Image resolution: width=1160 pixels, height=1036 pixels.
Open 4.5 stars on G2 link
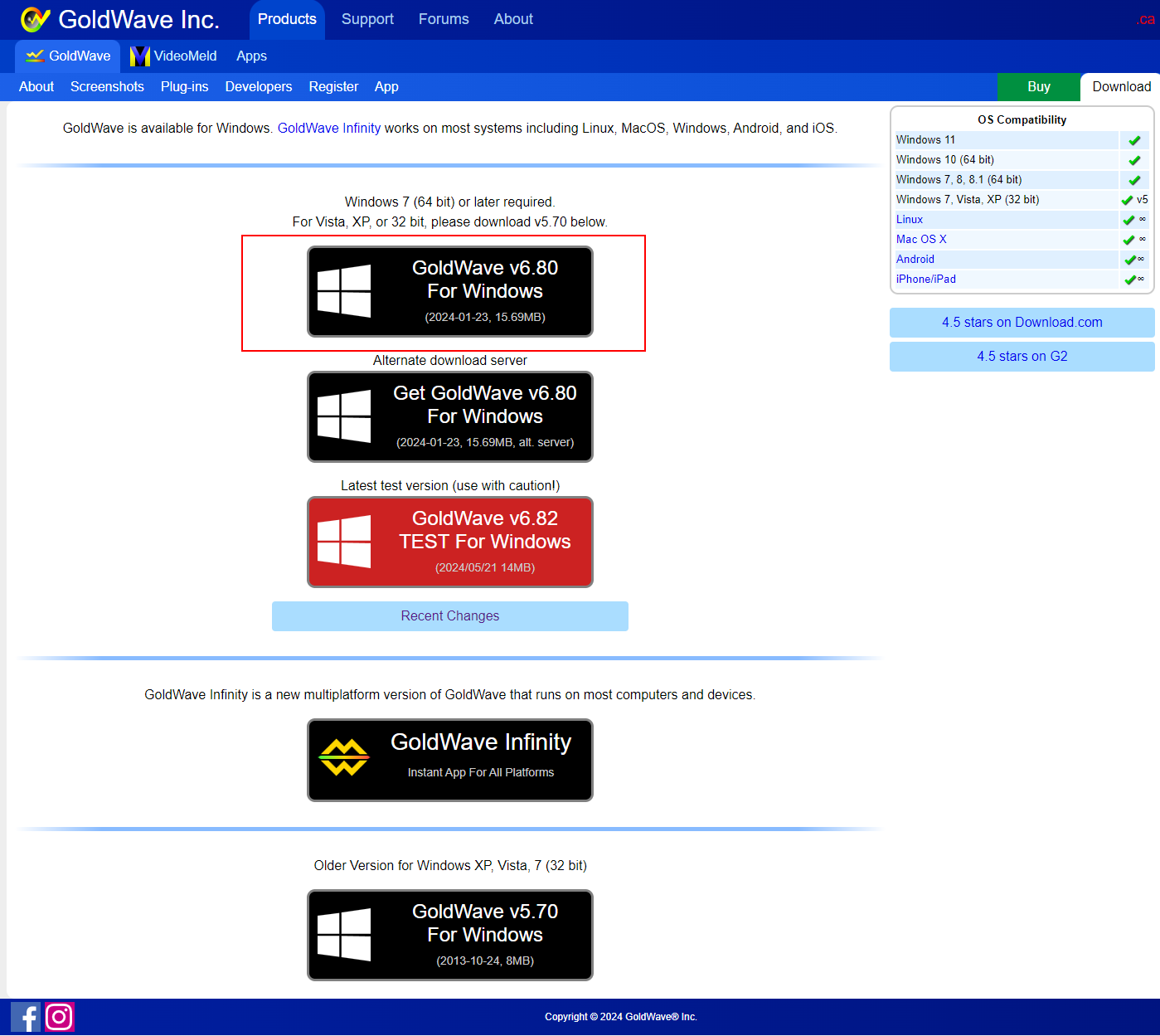point(1022,357)
